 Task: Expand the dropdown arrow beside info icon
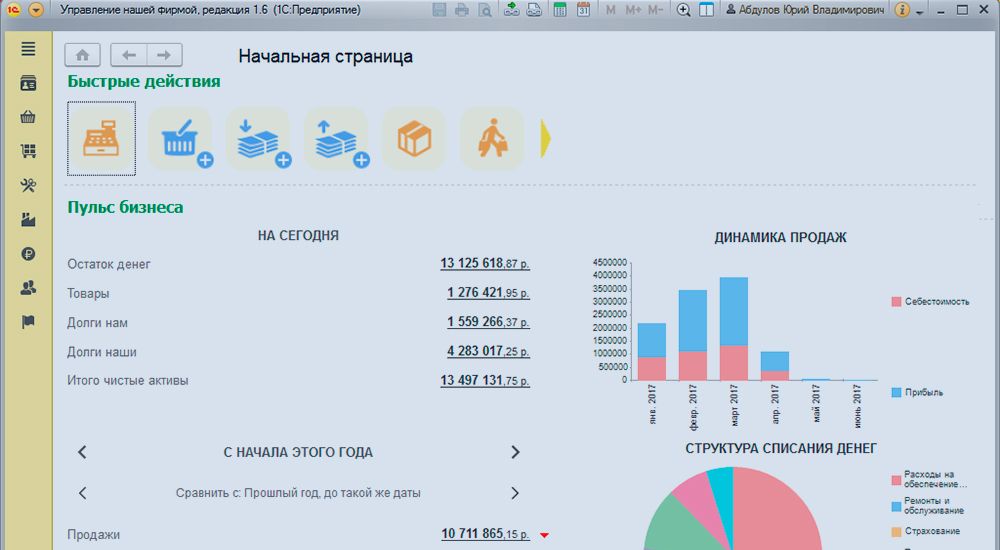pyautogui.click(x=919, y=12)
